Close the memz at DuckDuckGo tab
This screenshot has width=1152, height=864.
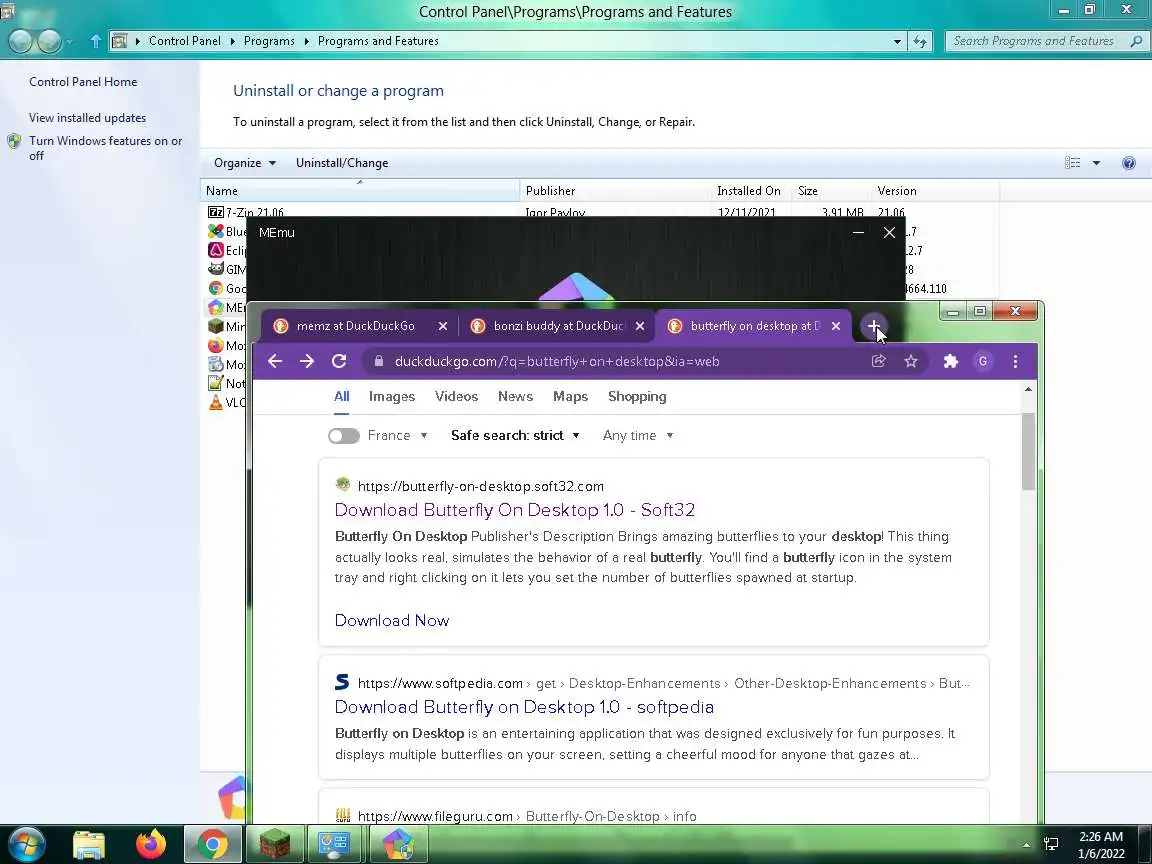coord(442,326)
